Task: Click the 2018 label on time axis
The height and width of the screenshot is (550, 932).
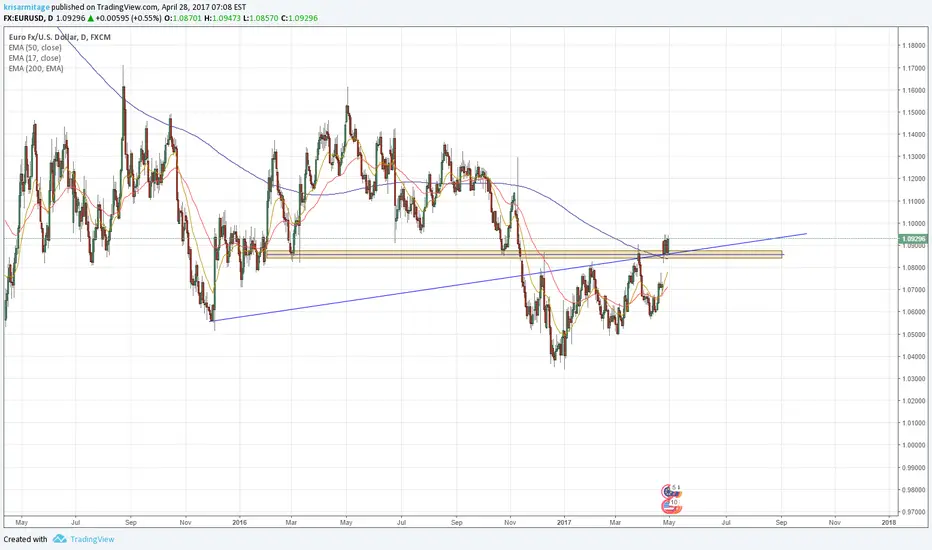Action: [x=889, y=523]
